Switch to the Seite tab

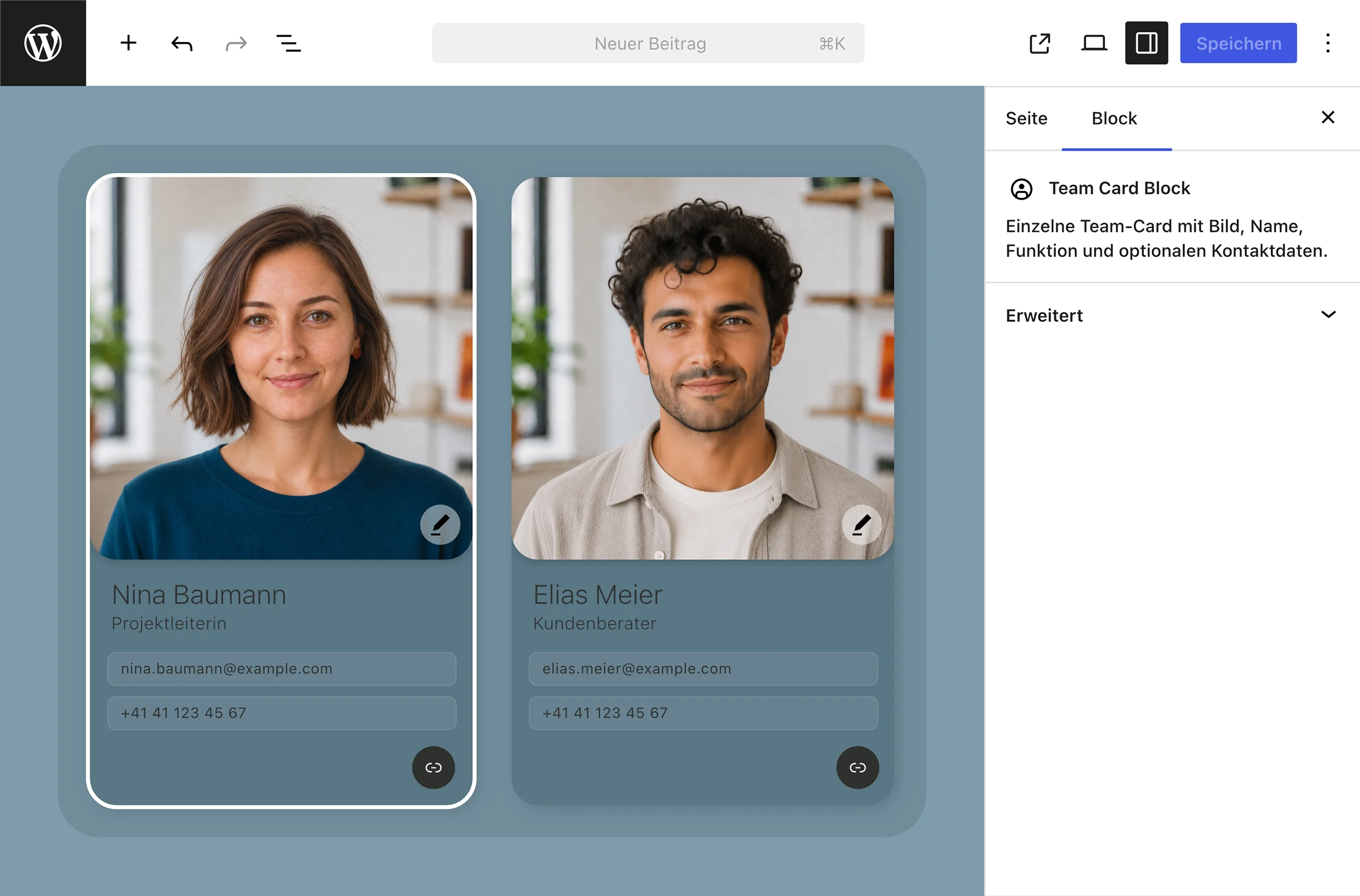pyautogui.click(x=1026, y=118)
